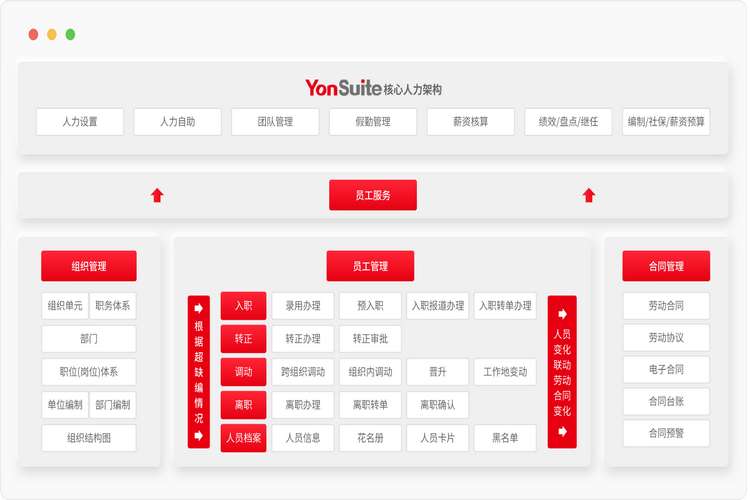Screen dimensions: 750x500
Task: Select the red 入职 category
Action: (243, 306)
